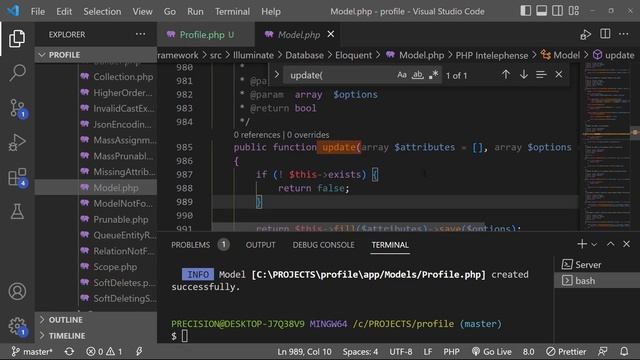Start Go Live server
Image resolution: width=640 pixels, height=360 pixels.
[491, 351]
